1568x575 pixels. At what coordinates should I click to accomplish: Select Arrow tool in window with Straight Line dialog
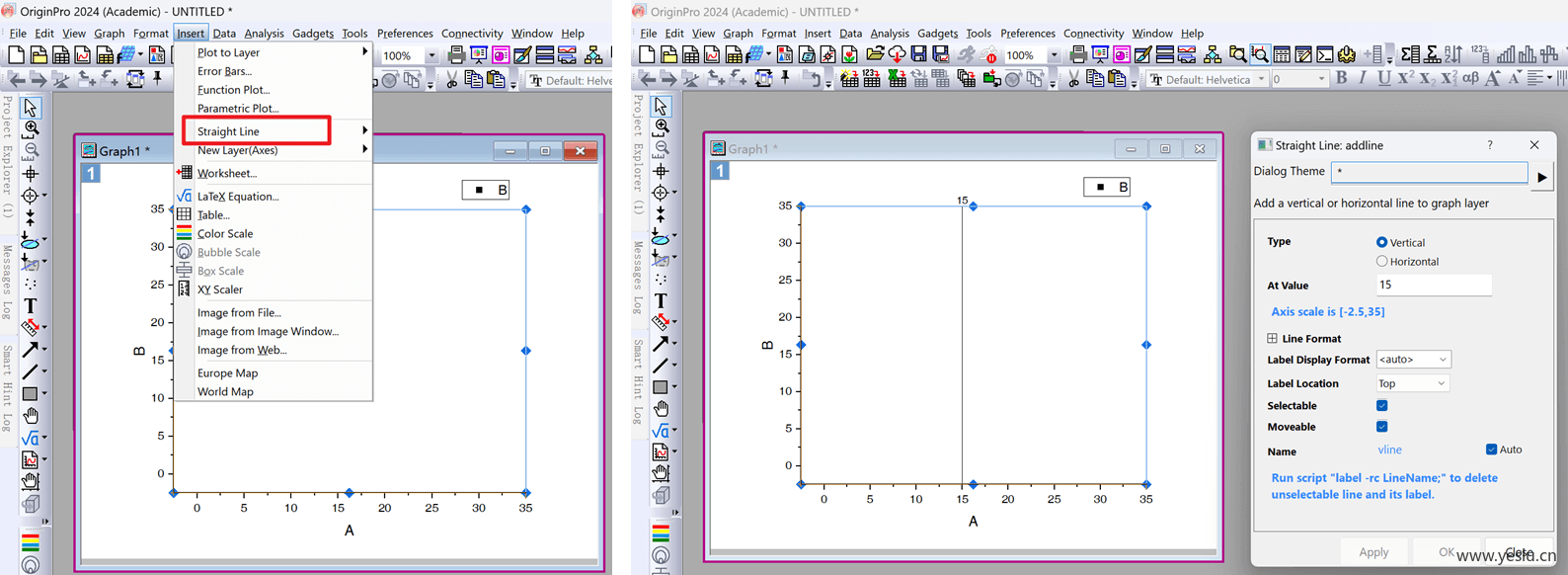click(x=661, y=344)
